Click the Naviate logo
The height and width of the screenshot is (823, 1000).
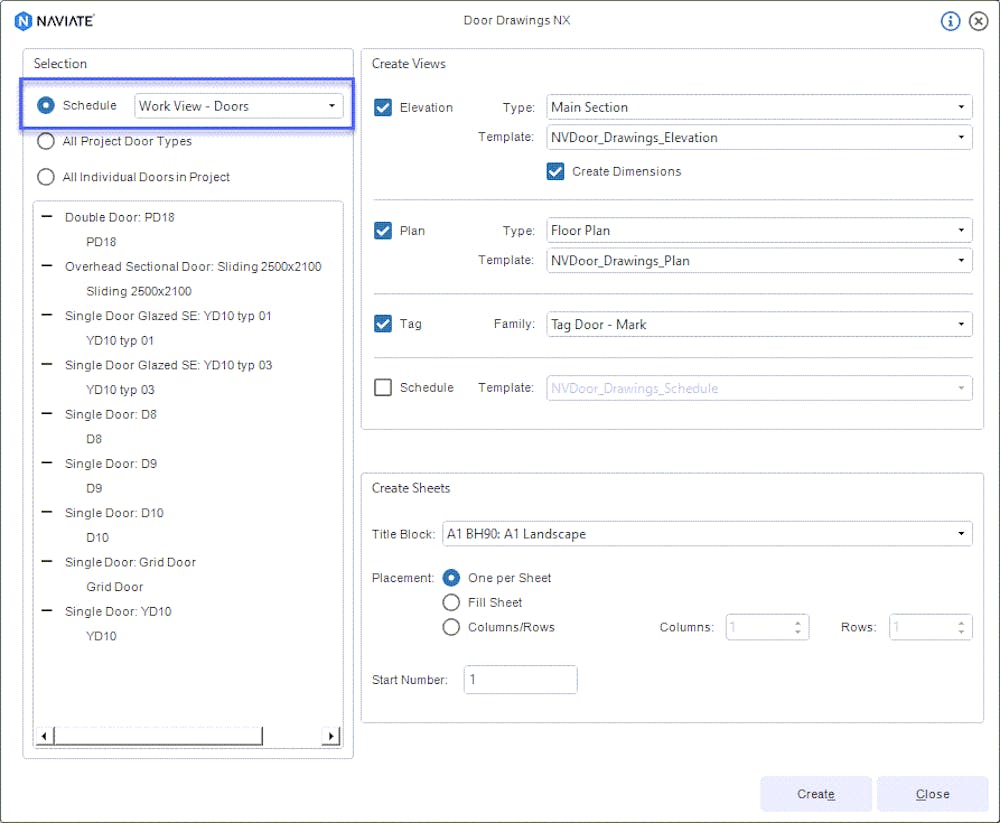tap(54, 21)
